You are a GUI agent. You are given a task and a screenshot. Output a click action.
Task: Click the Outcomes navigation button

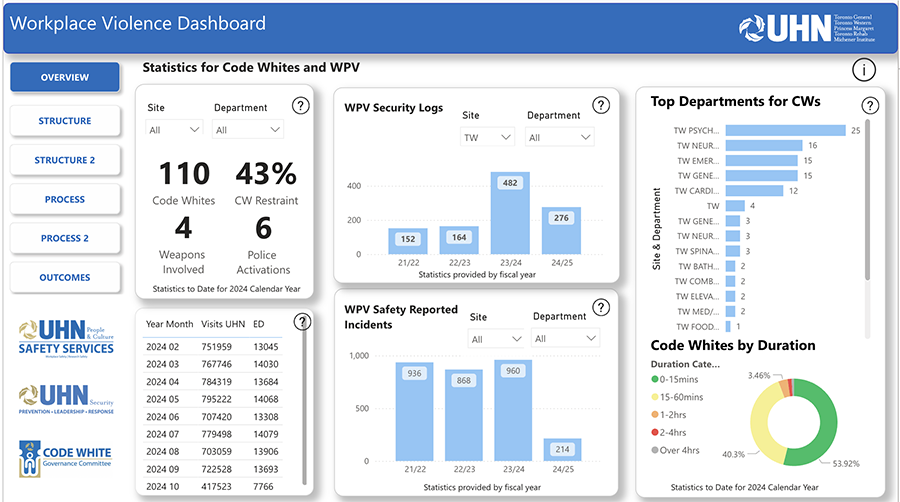click(65, 278)
